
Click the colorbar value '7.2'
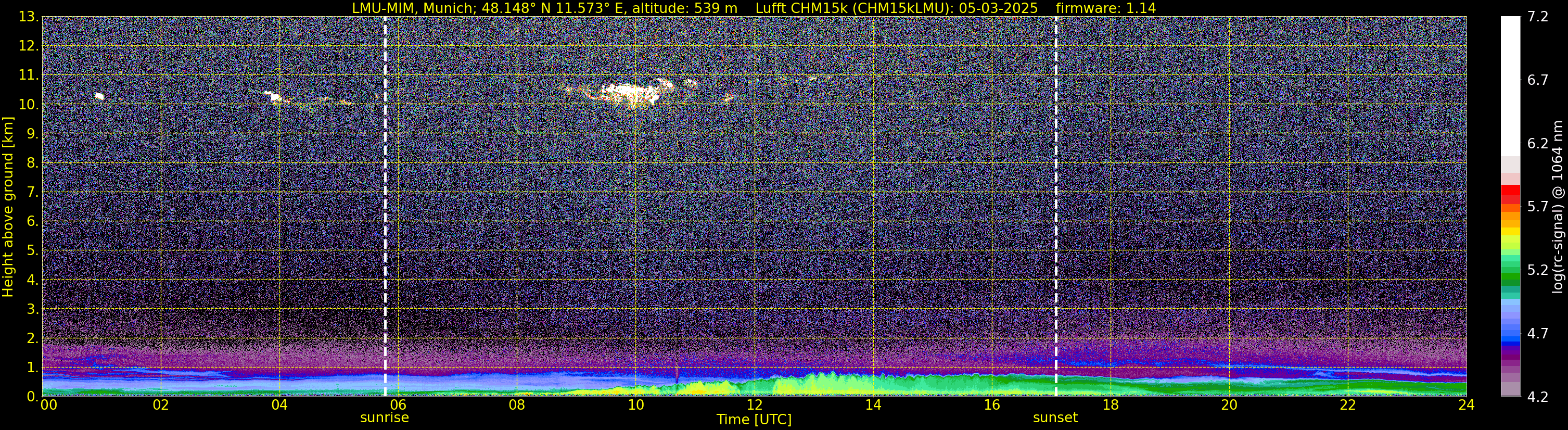pyautogui.click(x=1538, y=17)
